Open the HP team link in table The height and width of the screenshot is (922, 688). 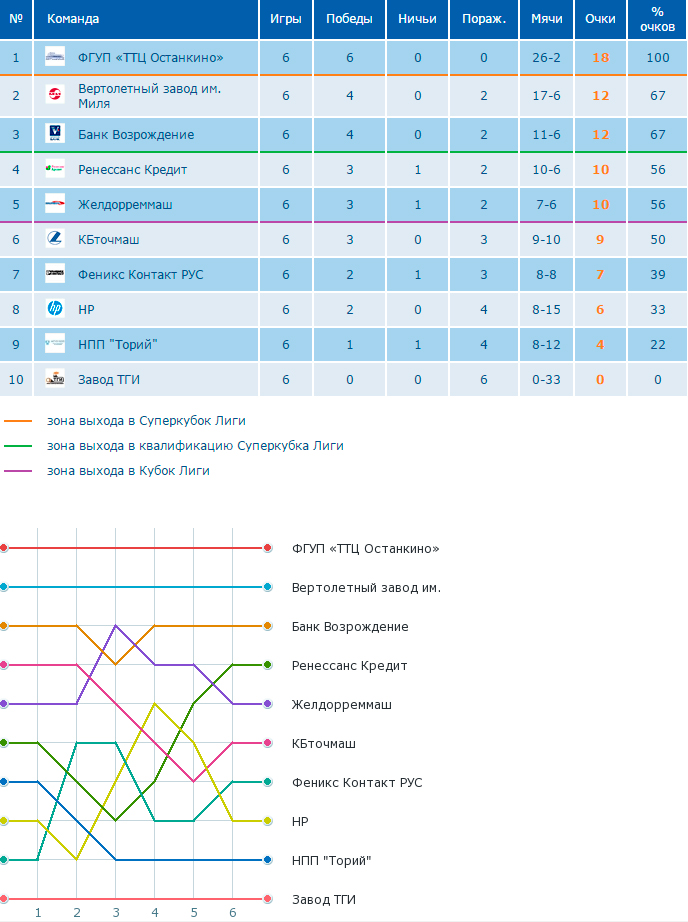click(86, 309)
